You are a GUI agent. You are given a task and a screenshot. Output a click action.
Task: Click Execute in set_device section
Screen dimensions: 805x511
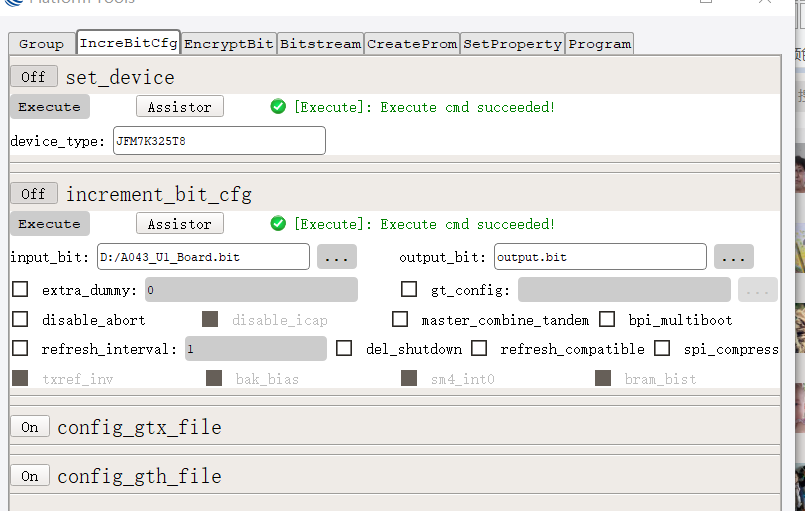[50, 107]
